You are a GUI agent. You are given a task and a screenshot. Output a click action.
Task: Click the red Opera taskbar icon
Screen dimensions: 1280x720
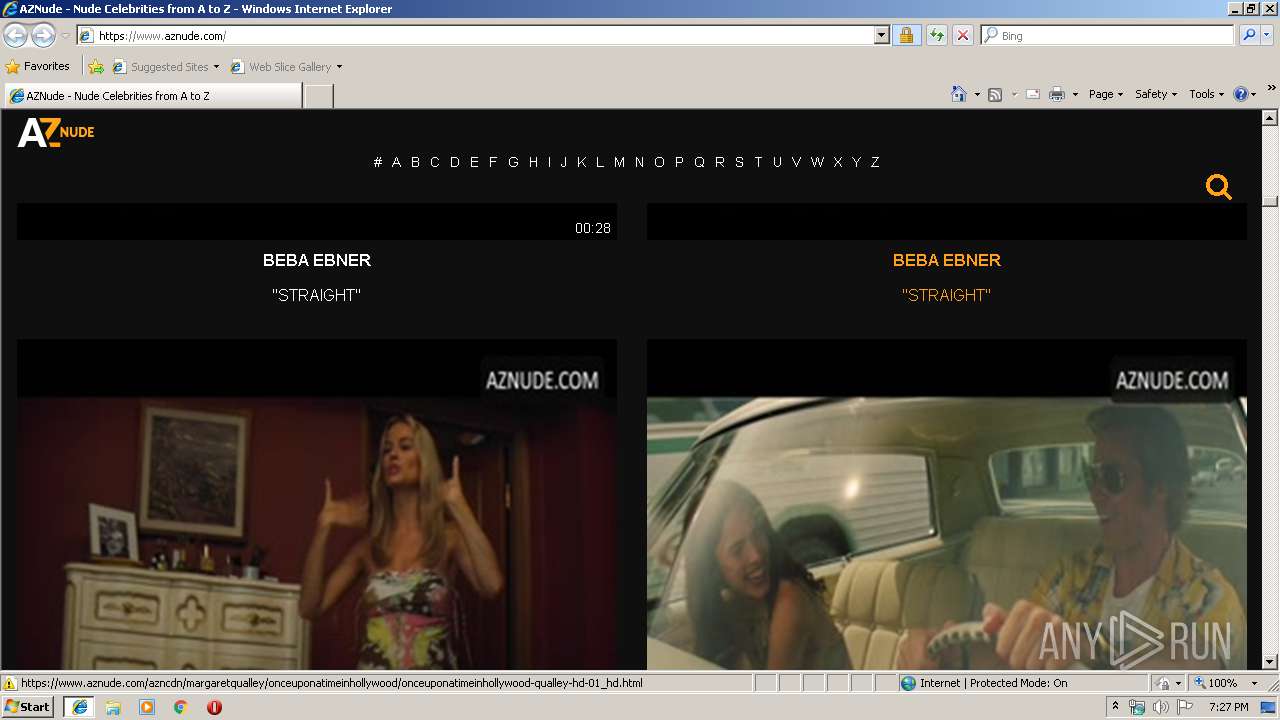214,707
